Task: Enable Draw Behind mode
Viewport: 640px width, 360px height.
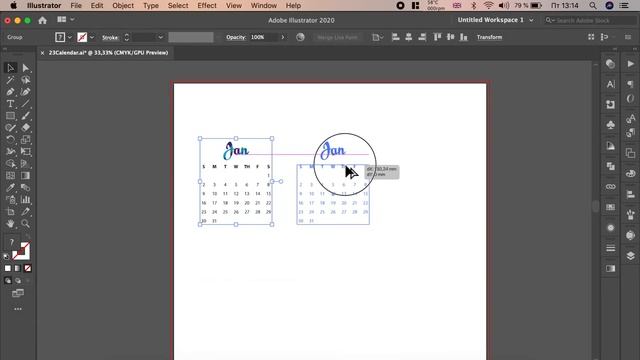Action: (x=18, y=280)
